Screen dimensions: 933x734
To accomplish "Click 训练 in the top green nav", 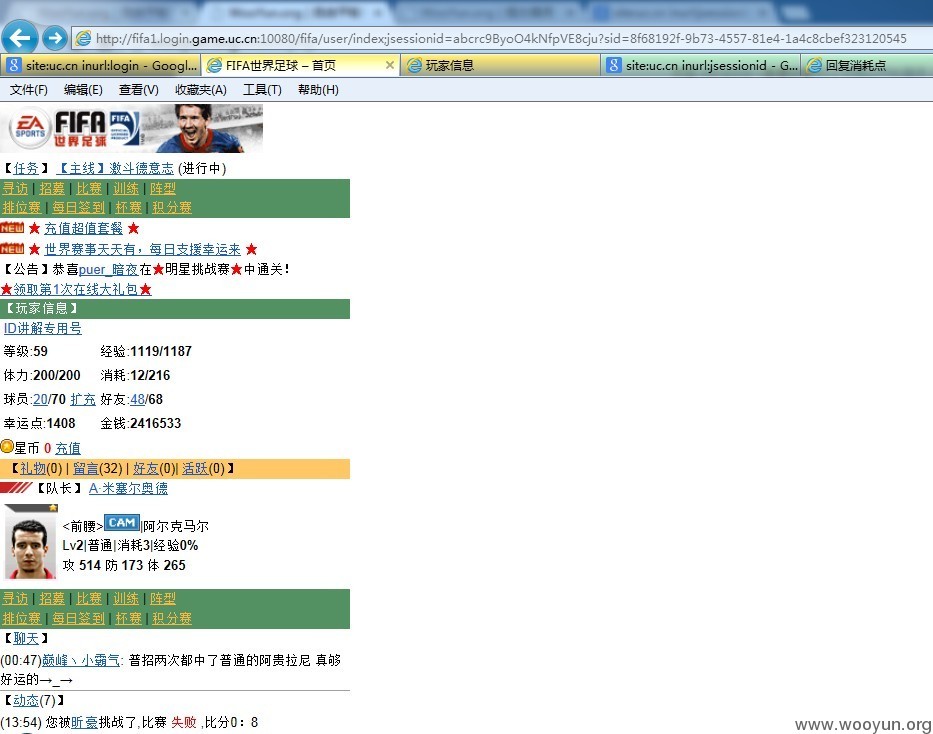I will coord(126,189).
